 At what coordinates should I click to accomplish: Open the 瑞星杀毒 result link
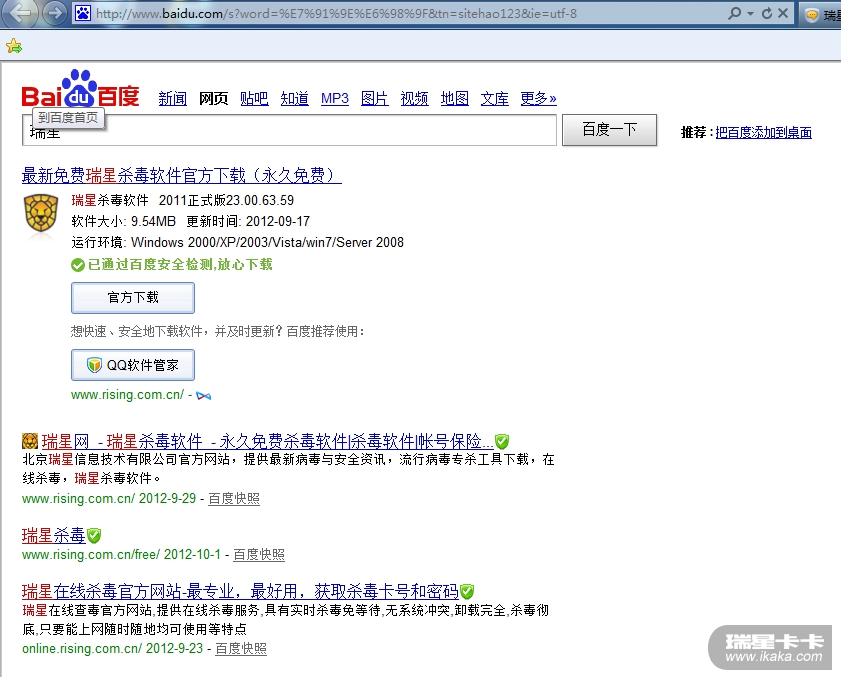pyautogui.click(x=54, y=535)
